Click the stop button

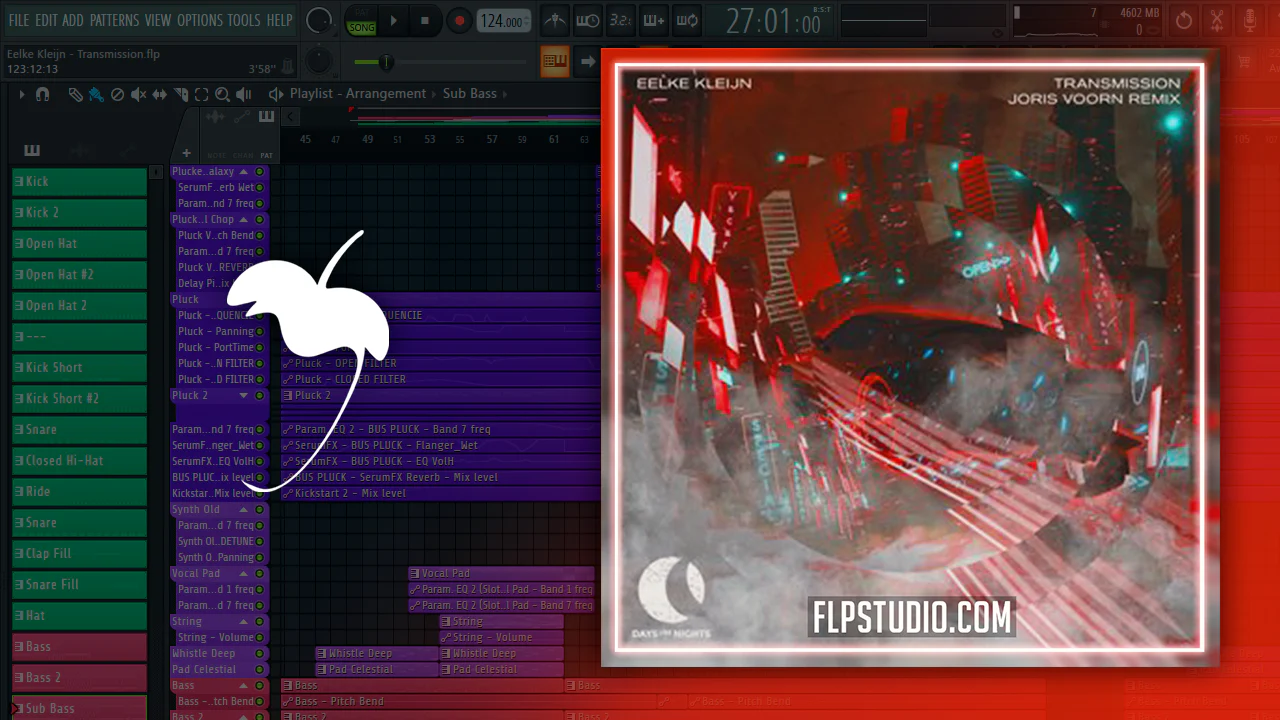click(x=425, y=20)
